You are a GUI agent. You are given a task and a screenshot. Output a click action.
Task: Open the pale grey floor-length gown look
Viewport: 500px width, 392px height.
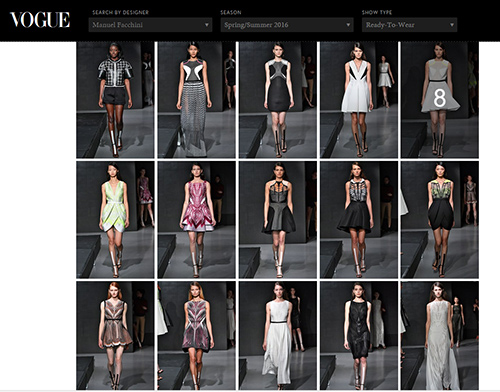coord(440,336)
